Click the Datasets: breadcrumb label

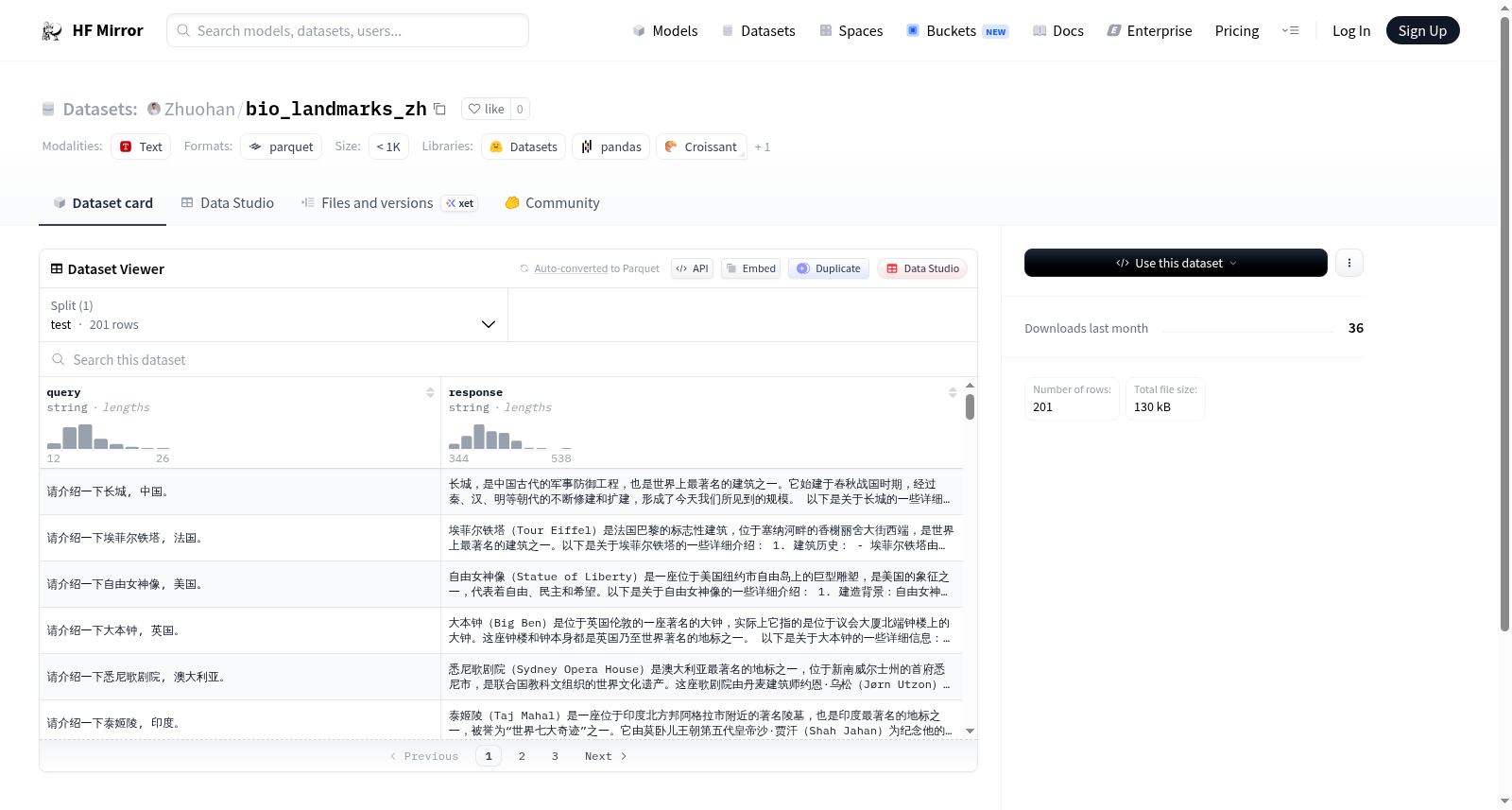coord(99,109)
